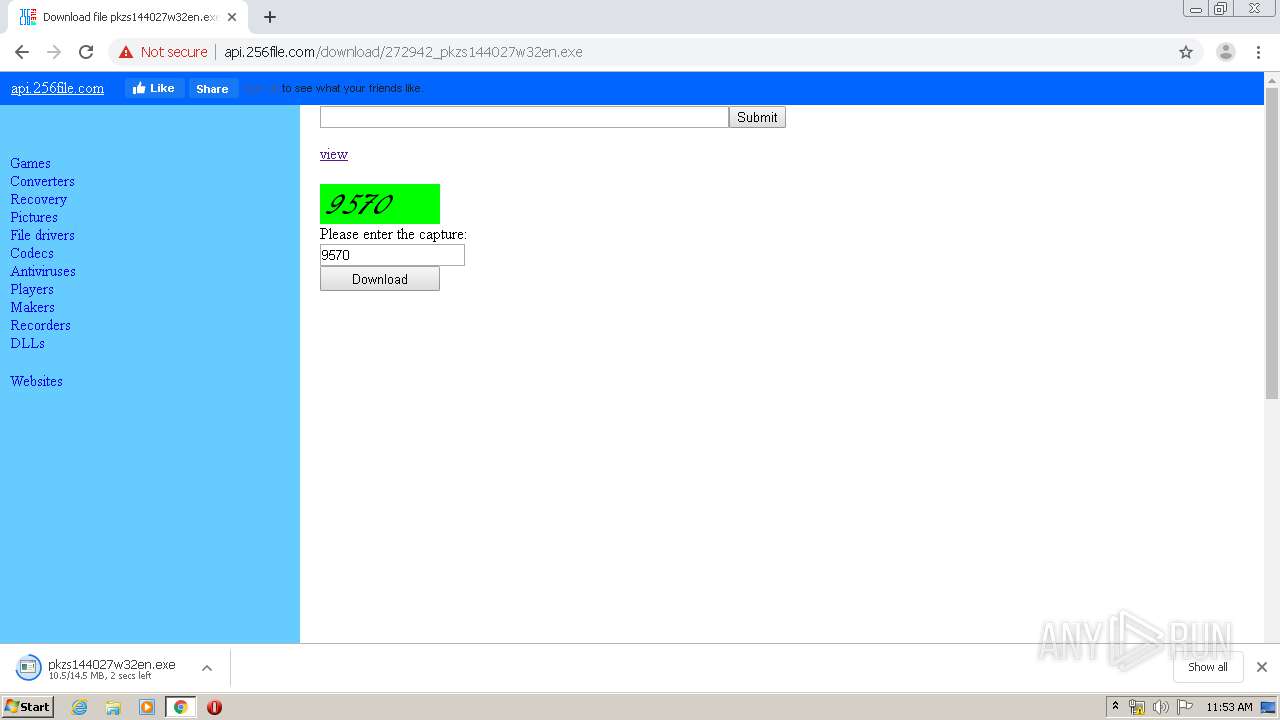Click the Download button
The image size is (1280, 720).
click(380, 279)
